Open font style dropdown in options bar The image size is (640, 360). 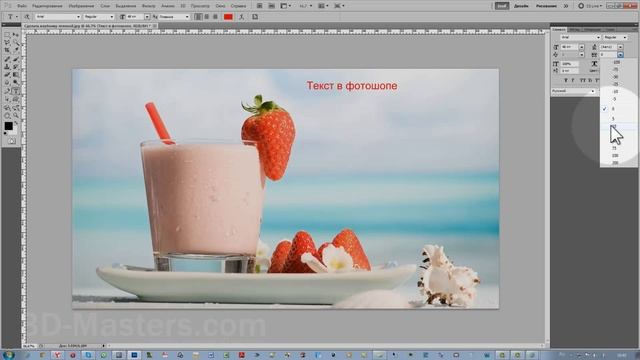[x=111, y=17]
